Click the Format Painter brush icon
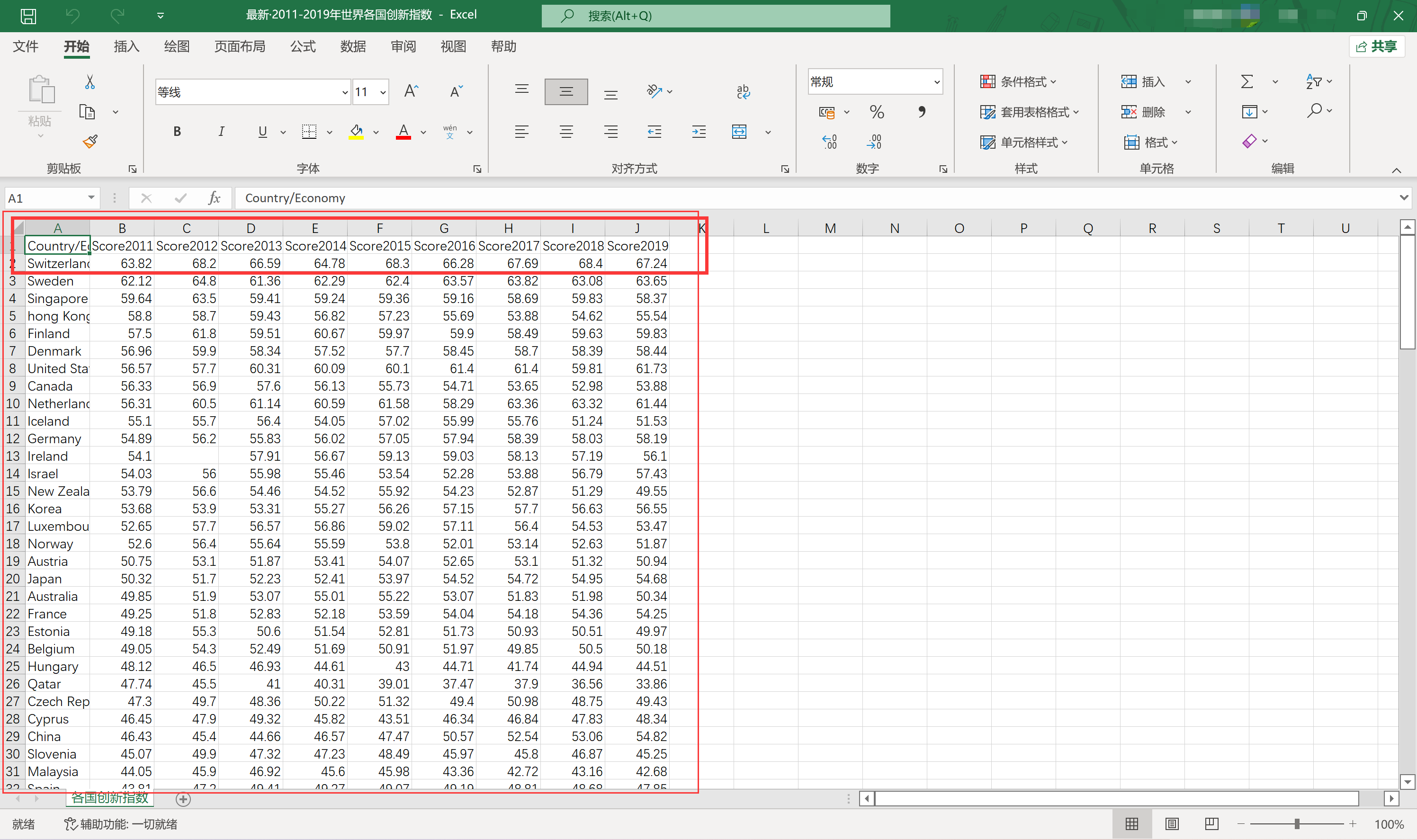Image resolution: width=1417 pixels, height=840 pixels. pyautogui.click(x=90, y=141)
